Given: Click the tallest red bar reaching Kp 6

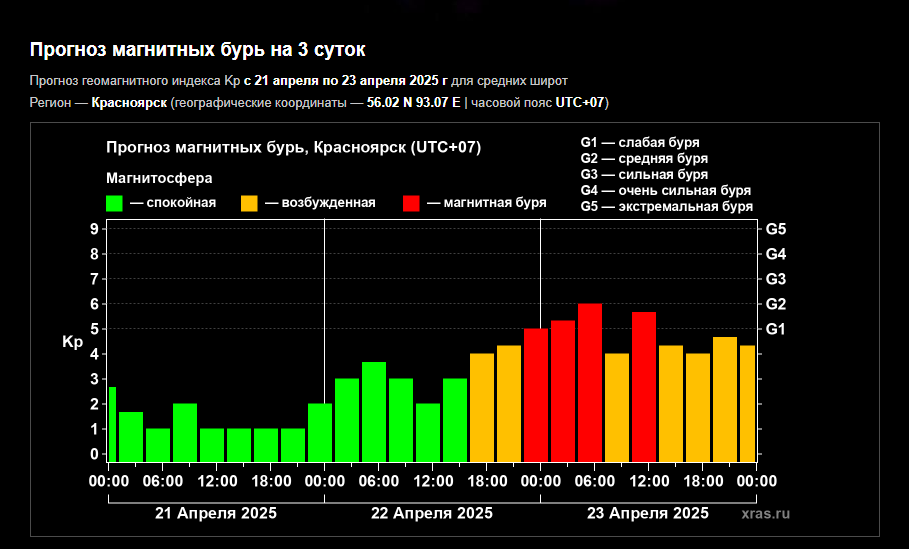Looking at the screenshot, I should pos(590,383).
